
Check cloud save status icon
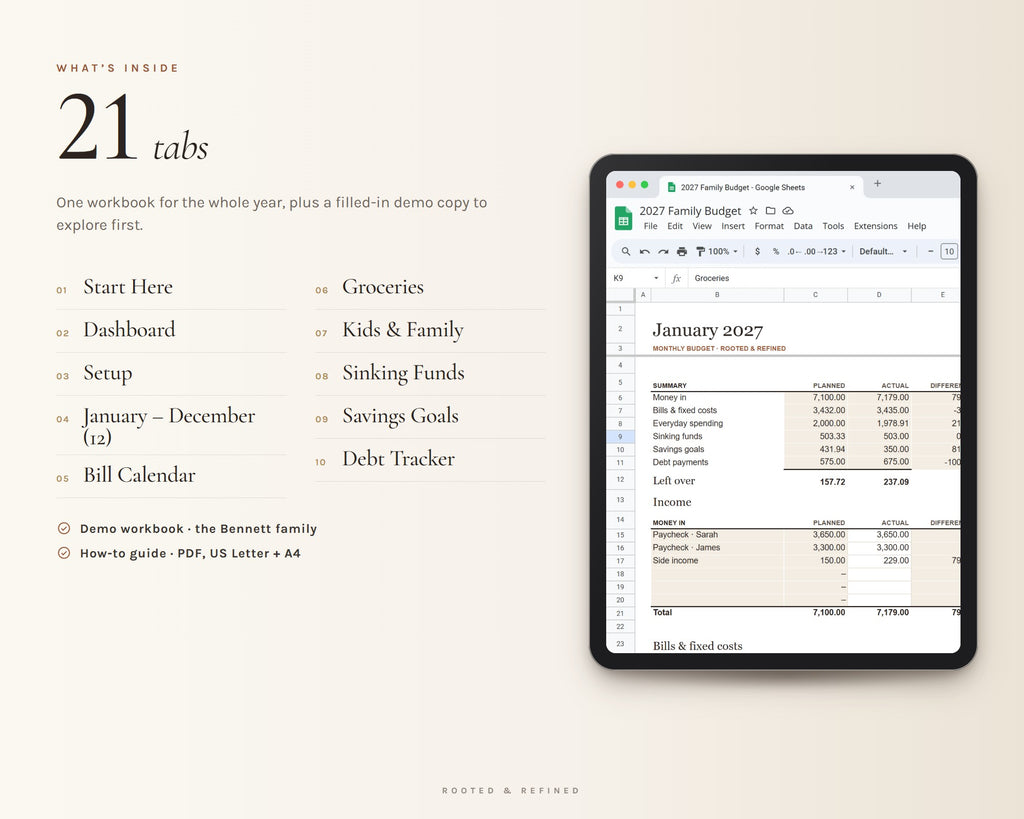[788, 211]
